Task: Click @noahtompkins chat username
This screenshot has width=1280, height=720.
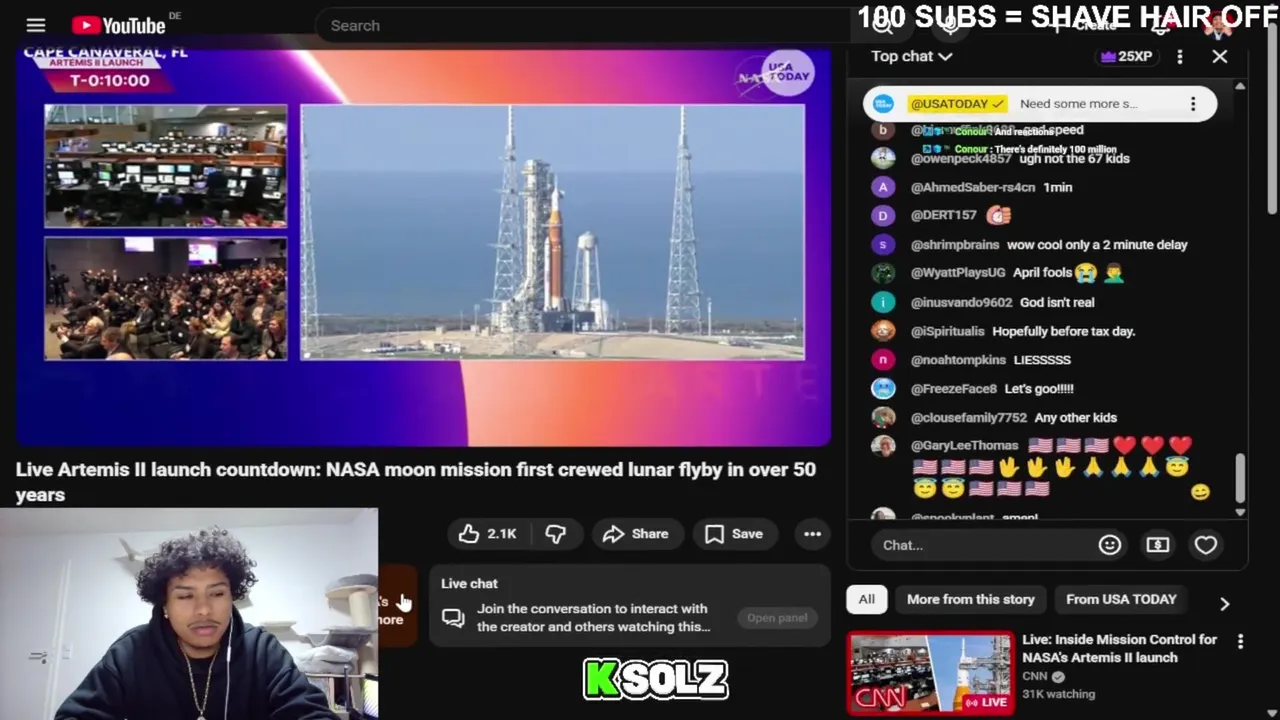Action: click(958, 360)
